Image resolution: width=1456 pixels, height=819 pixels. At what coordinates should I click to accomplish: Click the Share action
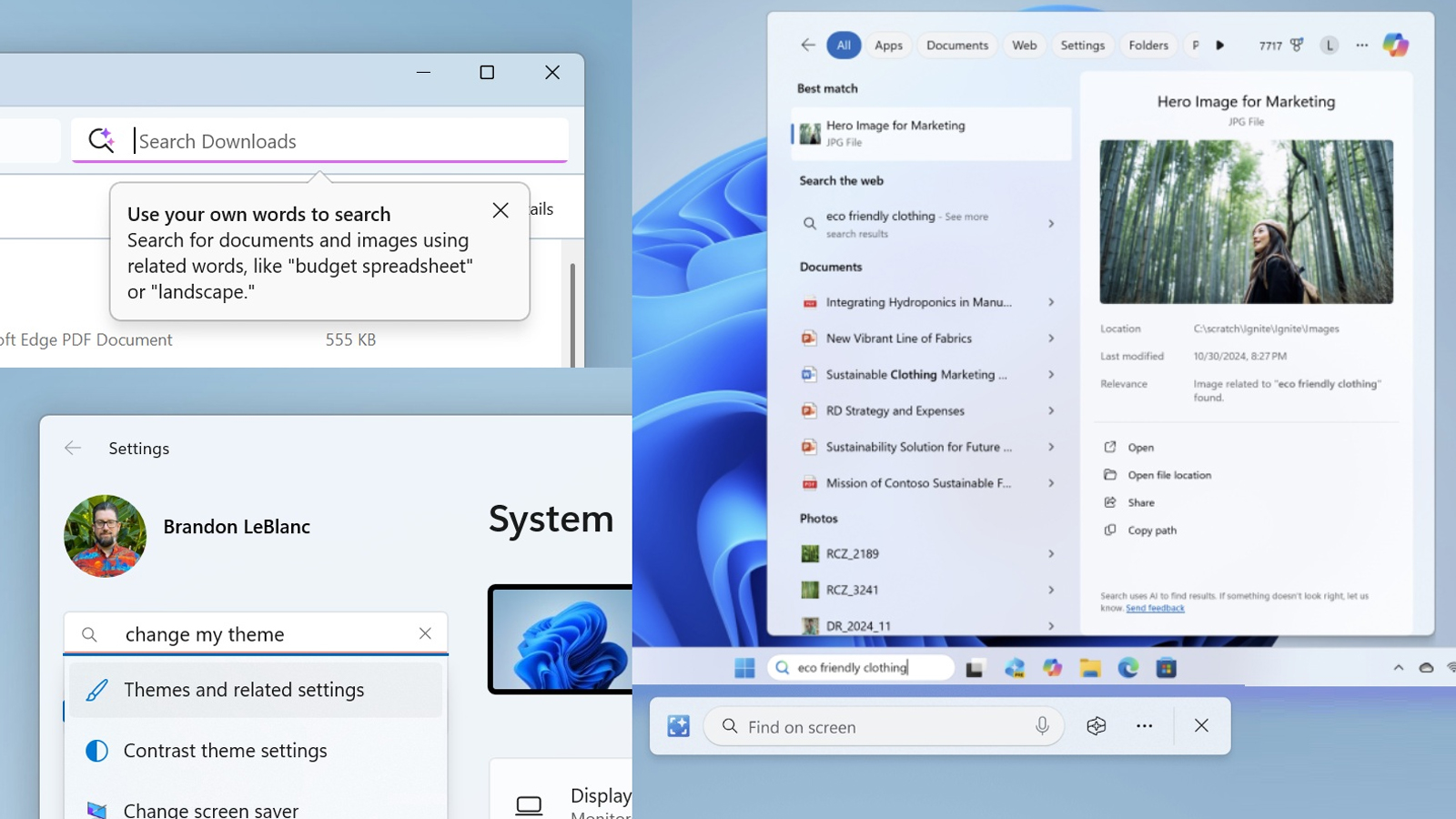(1129, 502)
